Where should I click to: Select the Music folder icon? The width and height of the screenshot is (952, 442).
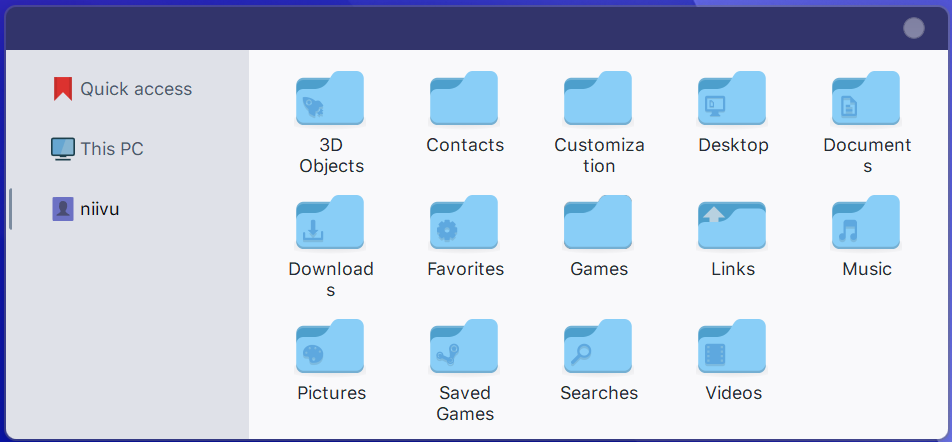866,223
